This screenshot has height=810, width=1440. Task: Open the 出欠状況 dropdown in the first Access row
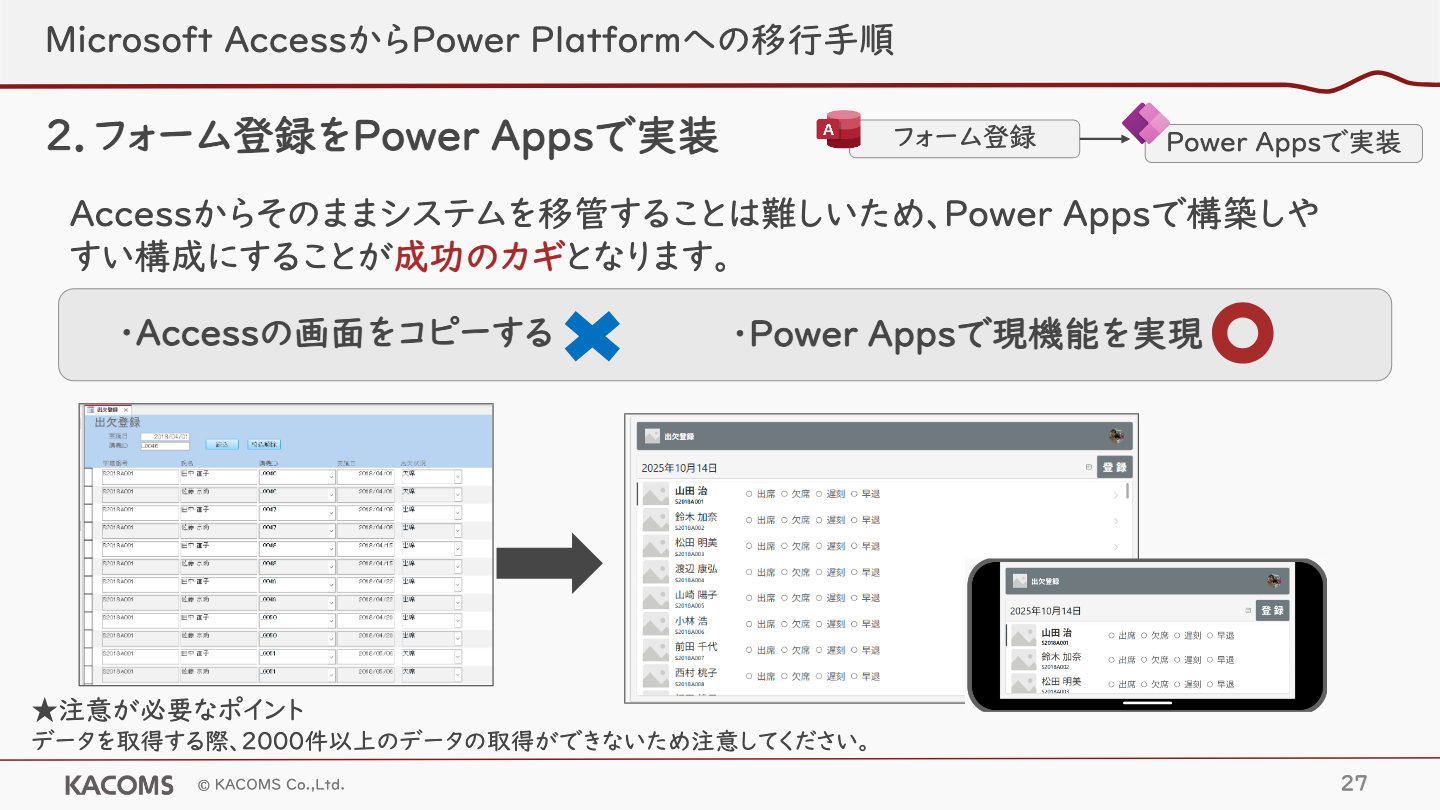click(x=457, y=476)
